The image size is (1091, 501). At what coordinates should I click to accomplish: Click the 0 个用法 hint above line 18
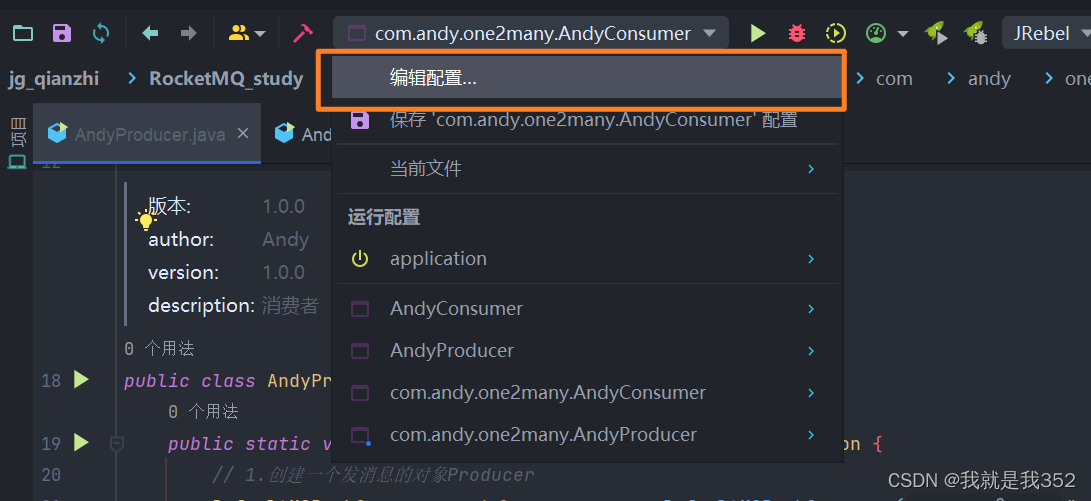coord(159,349)
